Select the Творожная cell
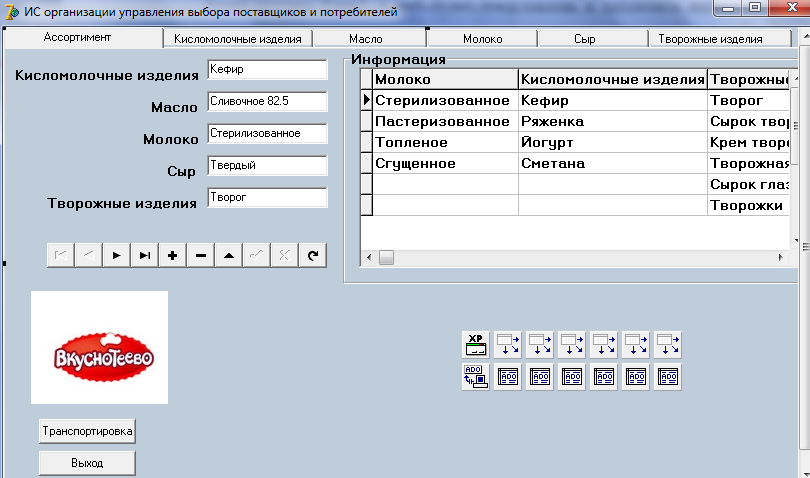The image size is (810, 478). click(x=749, y=163)
